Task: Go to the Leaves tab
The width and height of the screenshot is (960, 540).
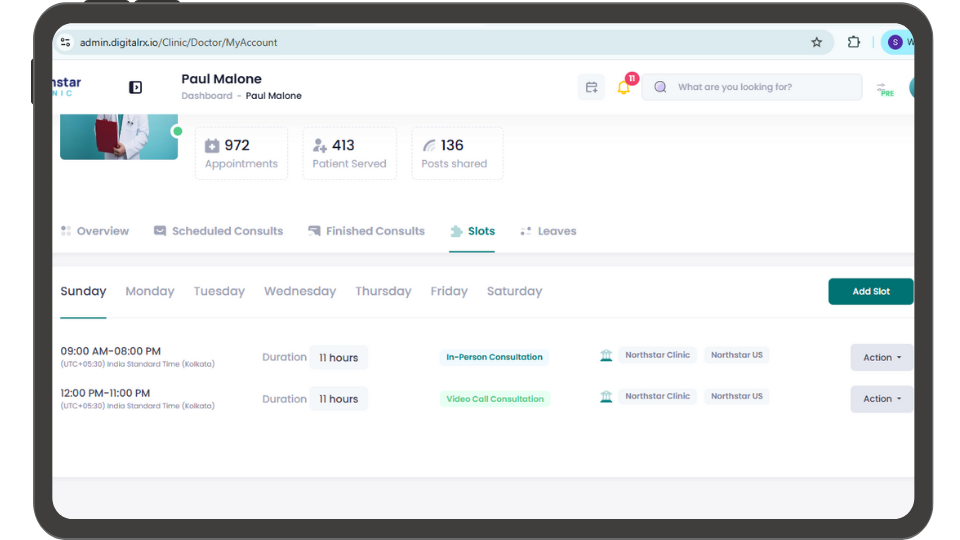Action: [x=548, y=231]
